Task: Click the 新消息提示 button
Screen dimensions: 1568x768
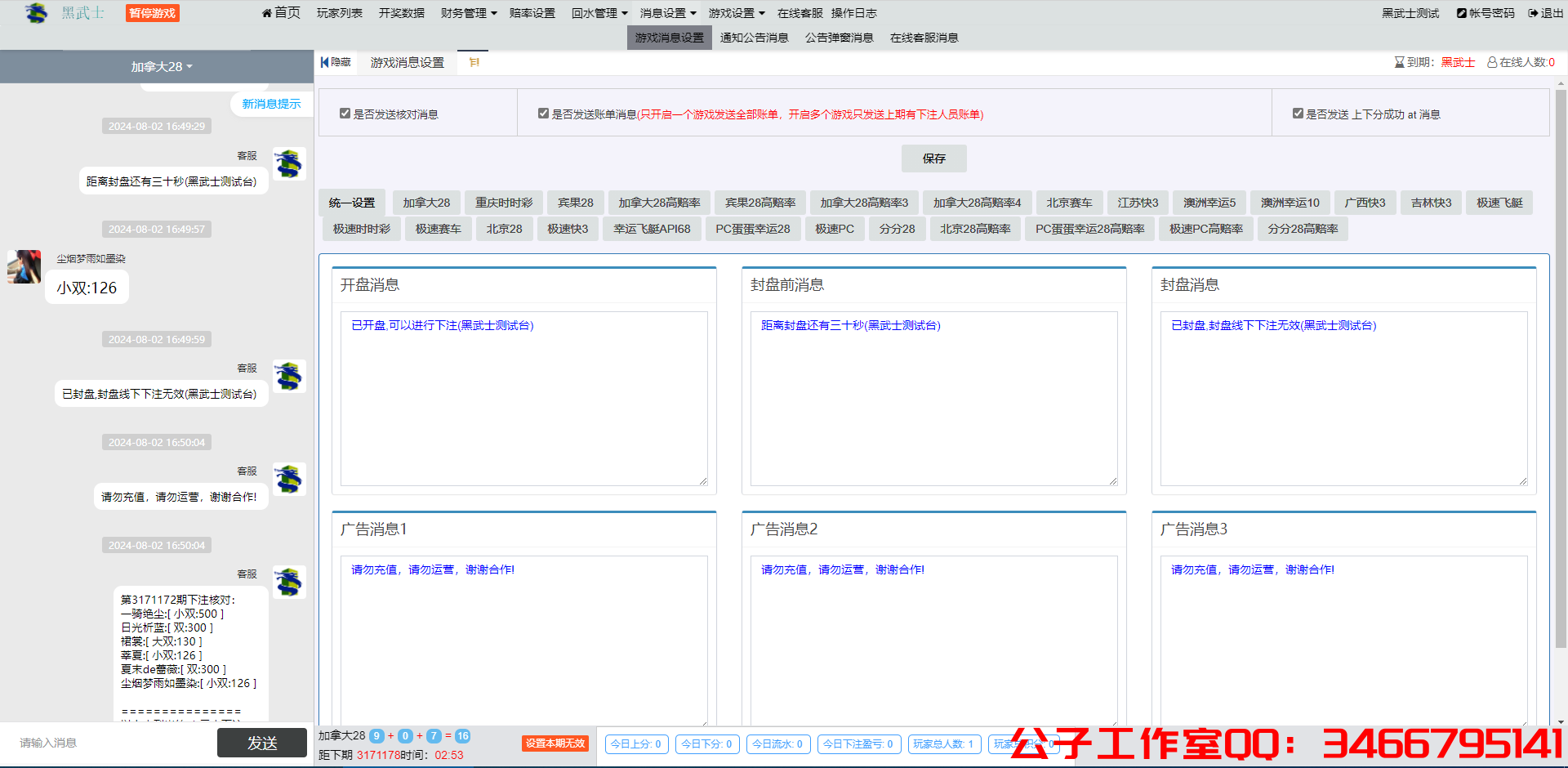Action: pos(271,104)
